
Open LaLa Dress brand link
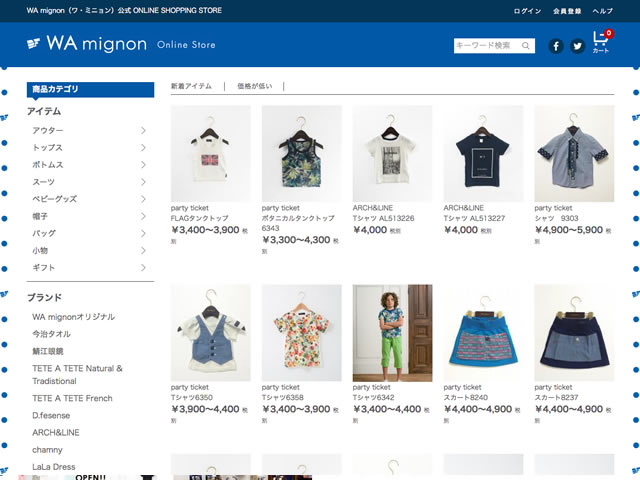54,467
